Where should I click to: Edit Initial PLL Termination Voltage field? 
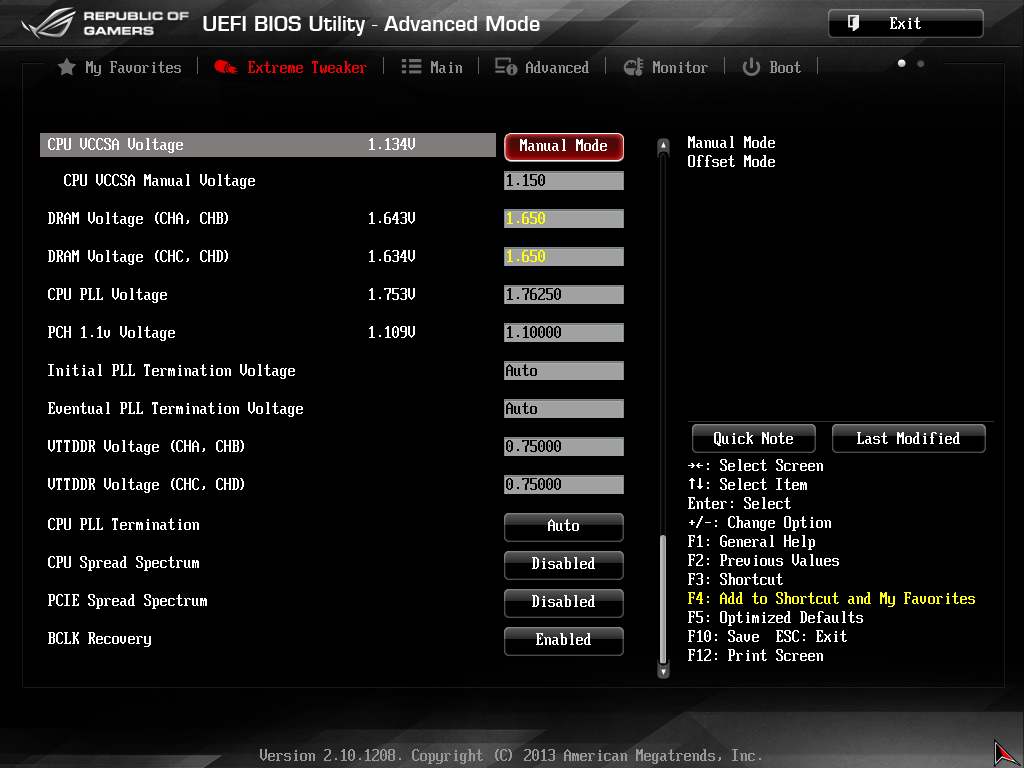564,370
